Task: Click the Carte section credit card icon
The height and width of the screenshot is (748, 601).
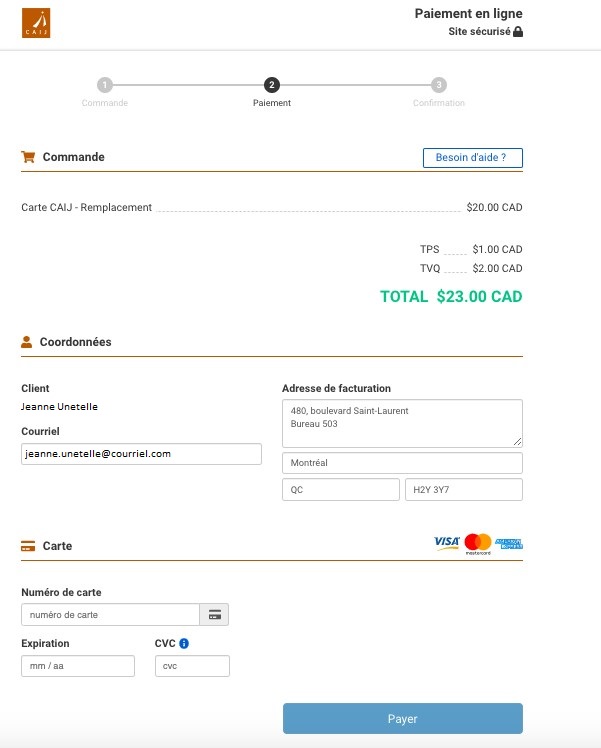Action: coord(28,546)
